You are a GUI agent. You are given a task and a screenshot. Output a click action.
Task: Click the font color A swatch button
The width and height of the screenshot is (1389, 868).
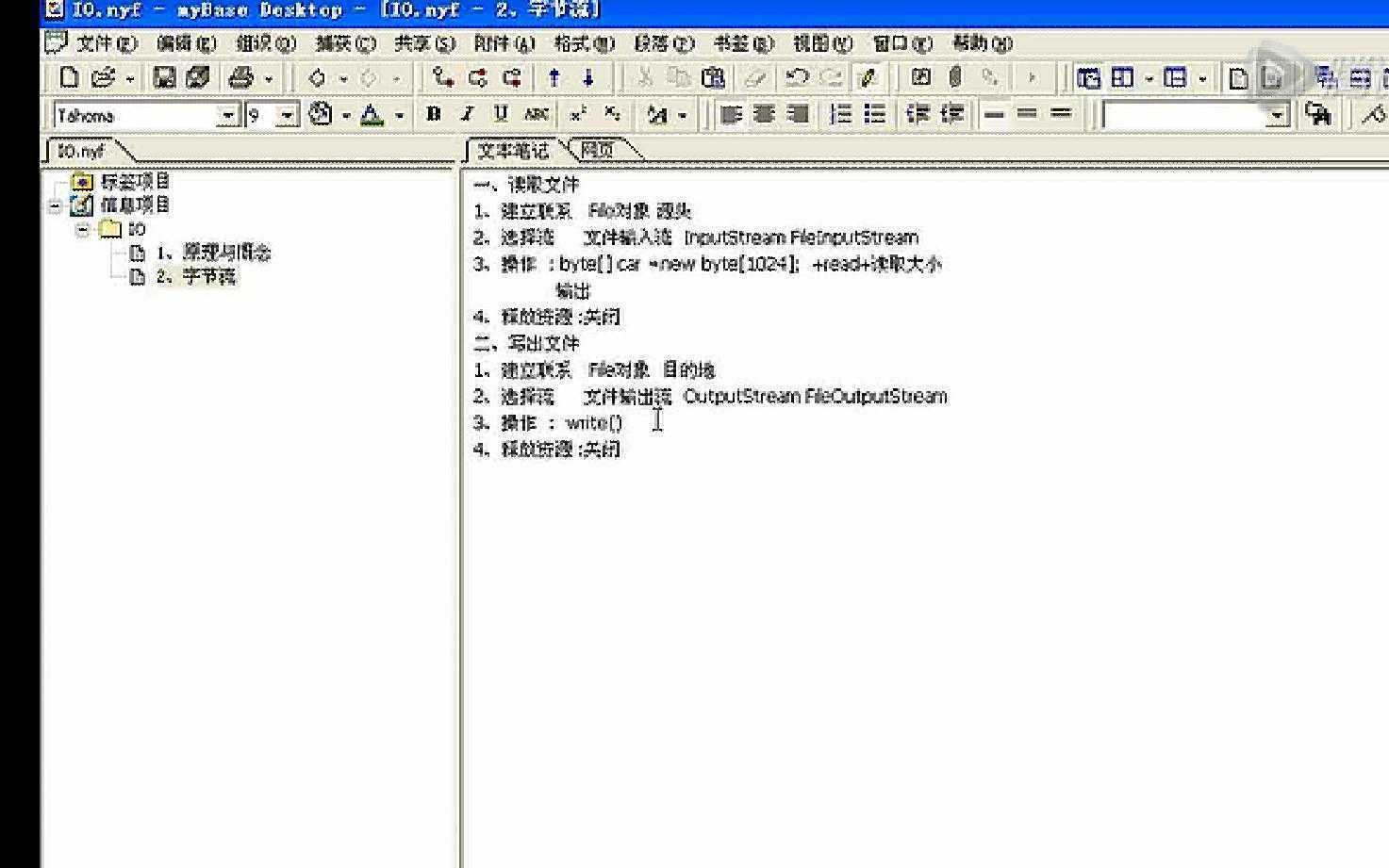(372, 115)
